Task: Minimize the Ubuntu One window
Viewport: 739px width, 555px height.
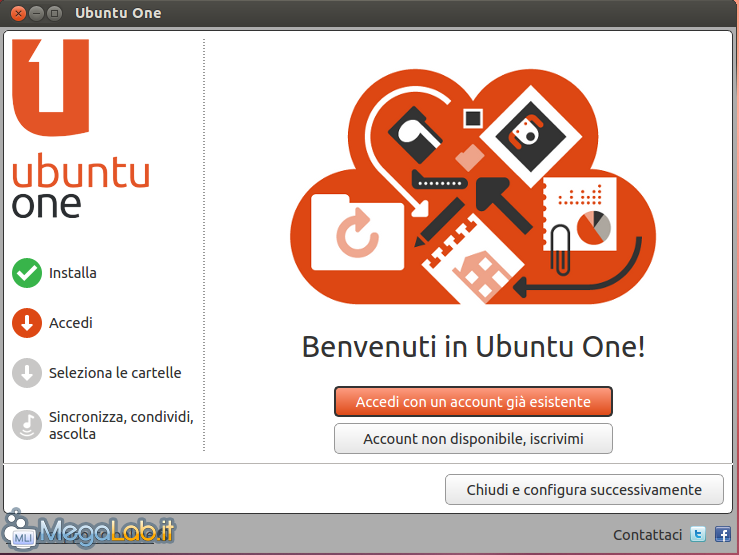Action: (x=36, y=13)
